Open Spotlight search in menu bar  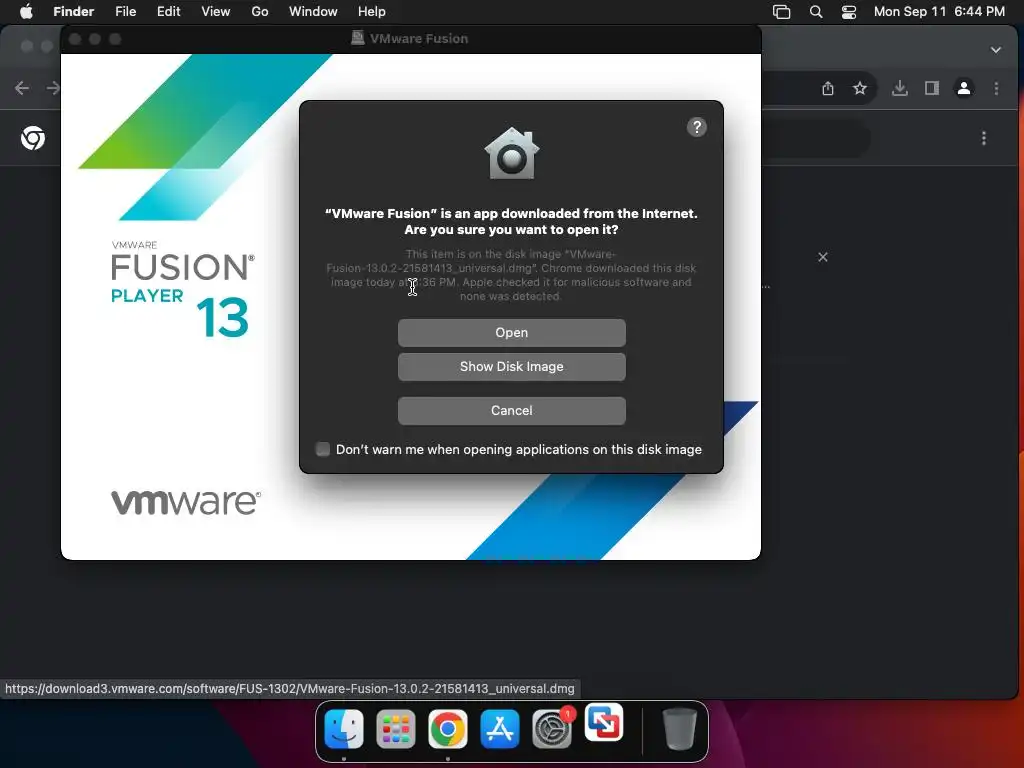[x=816, y=12]
